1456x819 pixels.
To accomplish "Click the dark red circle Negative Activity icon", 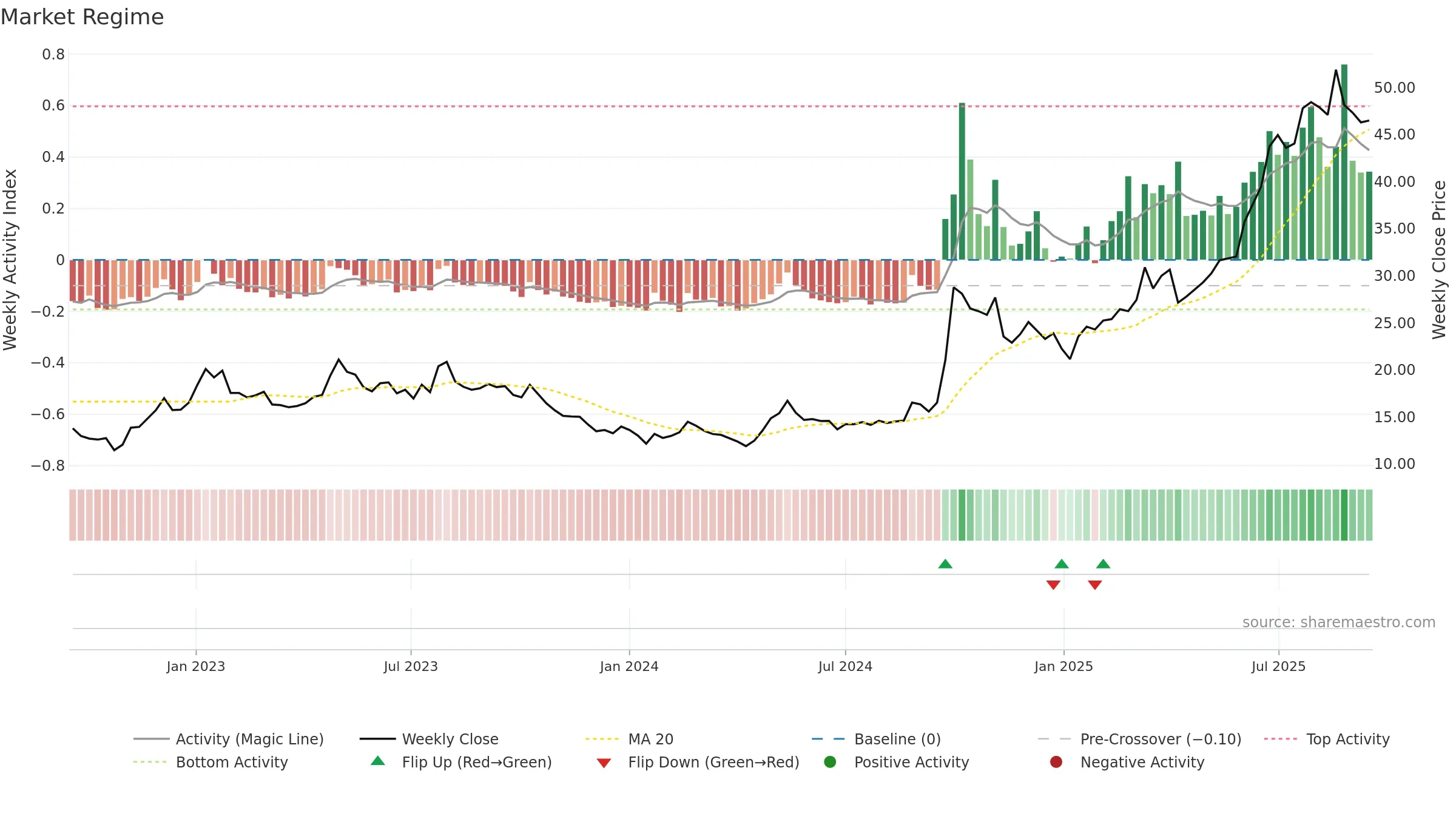I will point(1056,762).
